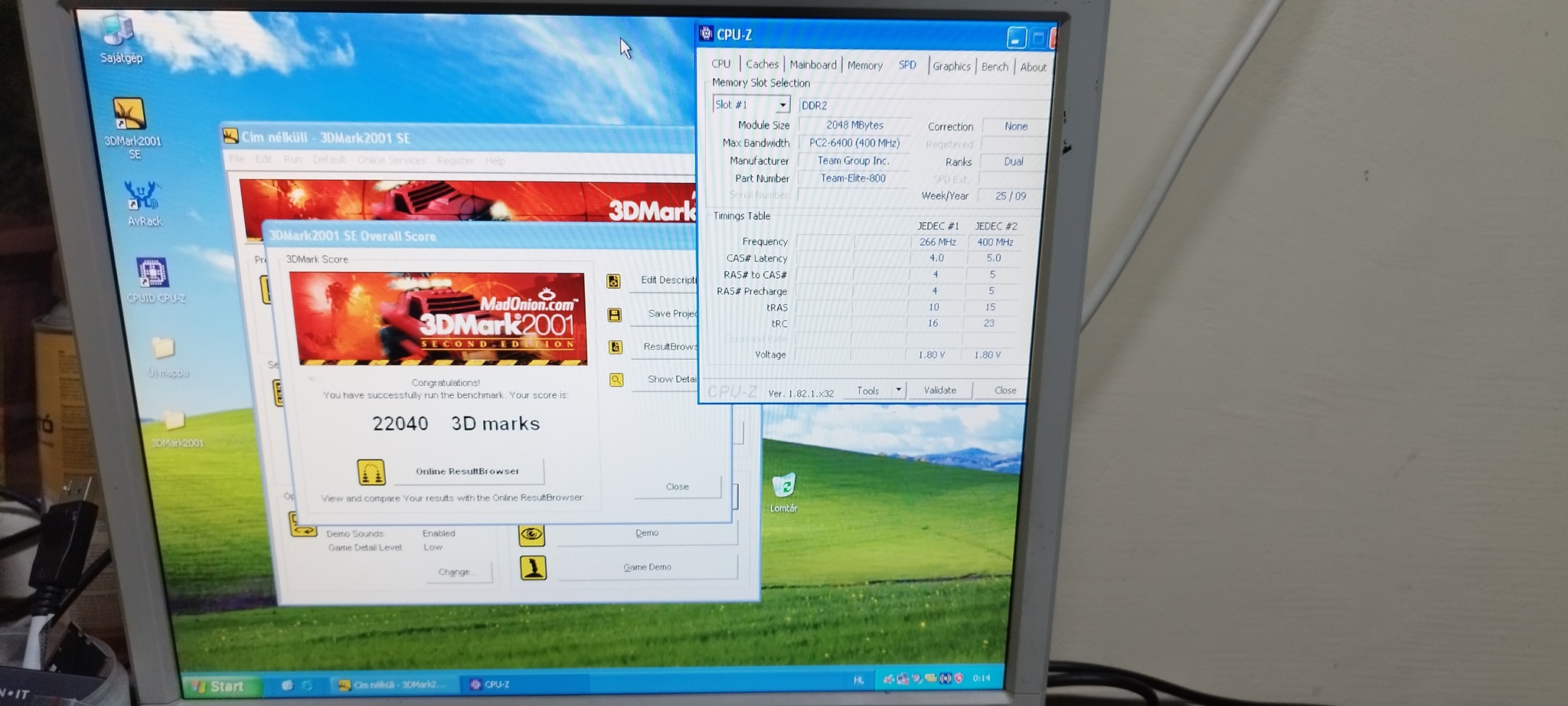The width and height of the screenshot is (1568, 706).
Task: Switch to the CPU tab in CPU-Z
Action: [x=721, y=64]
